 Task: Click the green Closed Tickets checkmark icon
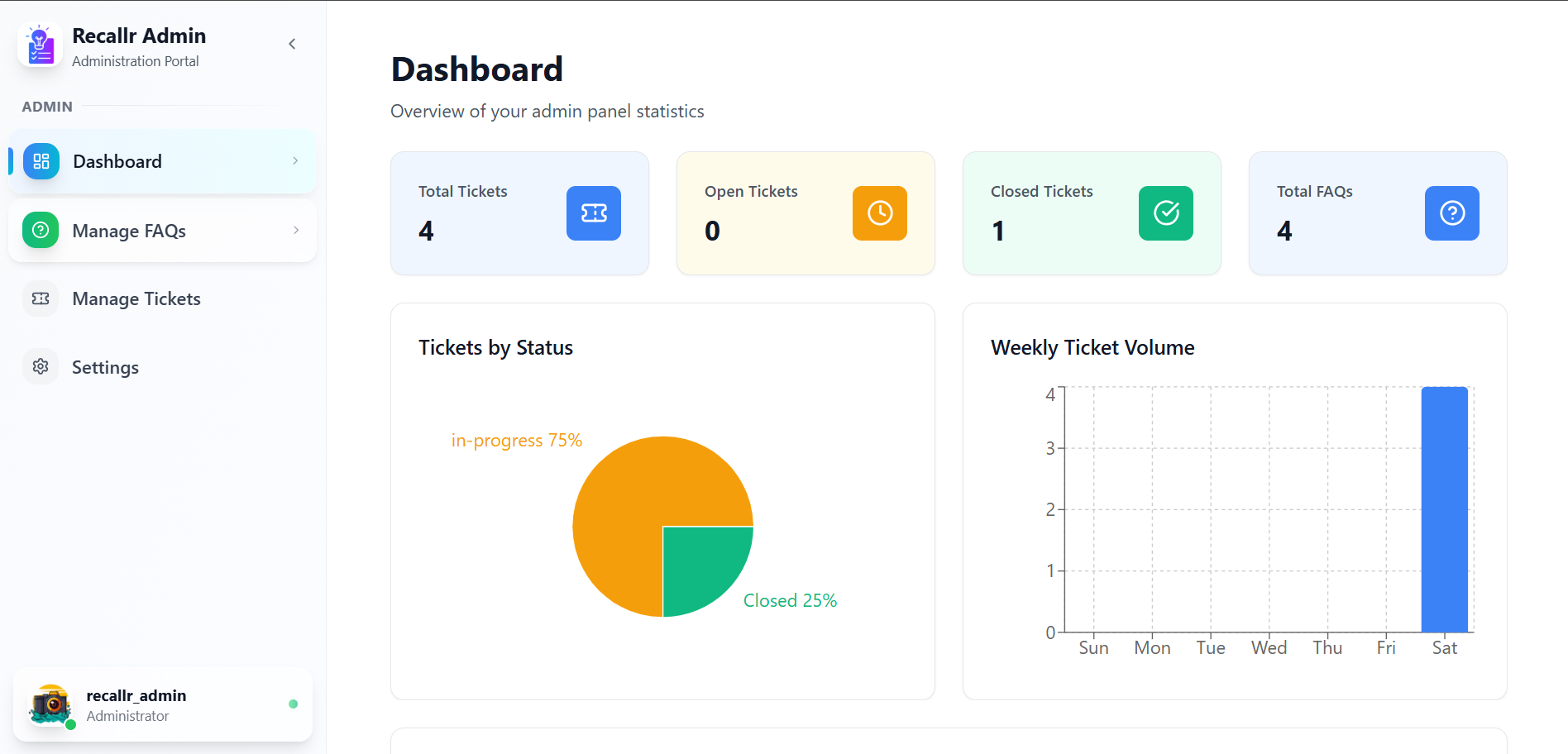1165,213
